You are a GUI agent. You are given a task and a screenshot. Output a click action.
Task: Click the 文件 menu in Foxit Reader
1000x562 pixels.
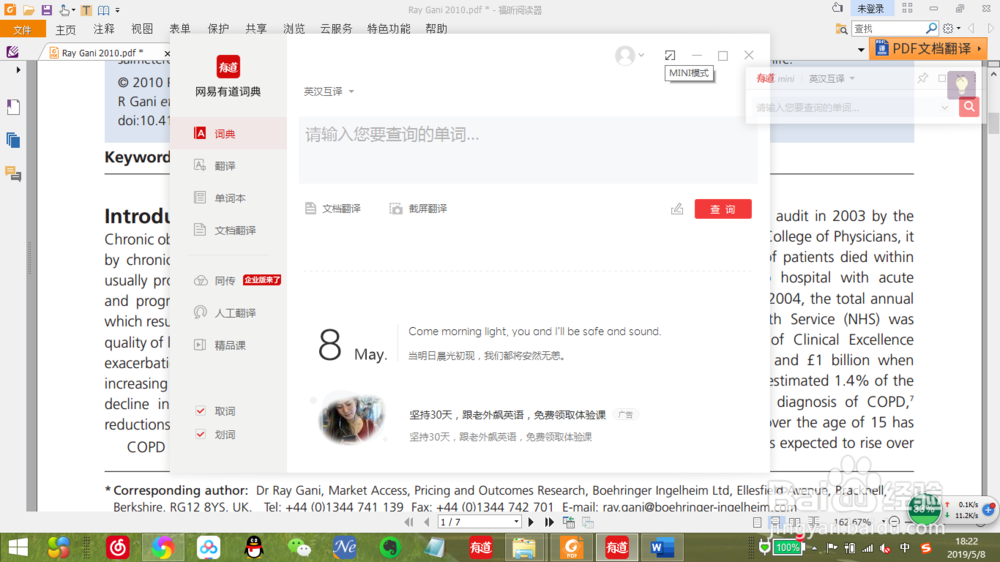[22, 29]
